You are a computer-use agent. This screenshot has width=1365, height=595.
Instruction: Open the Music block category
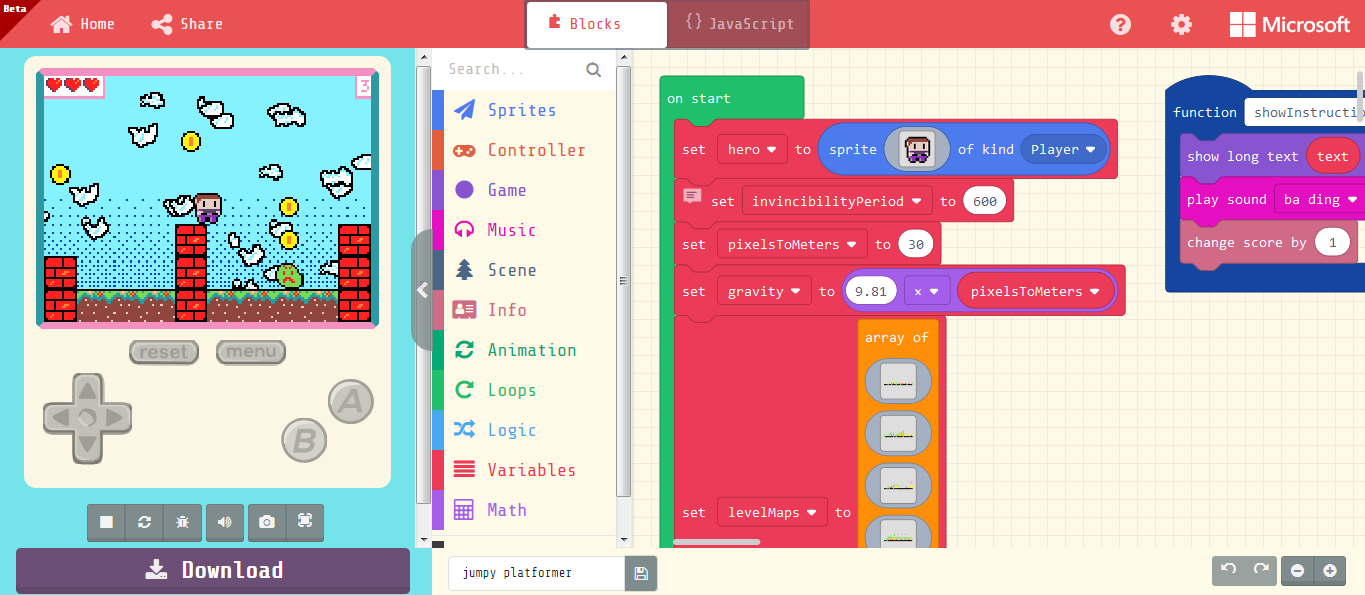coord(523,230)
